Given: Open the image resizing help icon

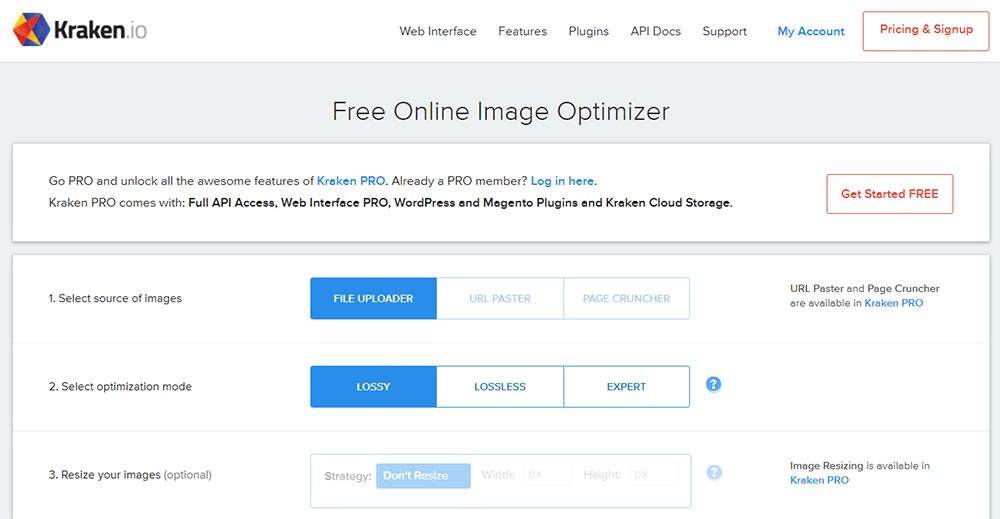Looking at the screenshot, I should tap(714, 472).
